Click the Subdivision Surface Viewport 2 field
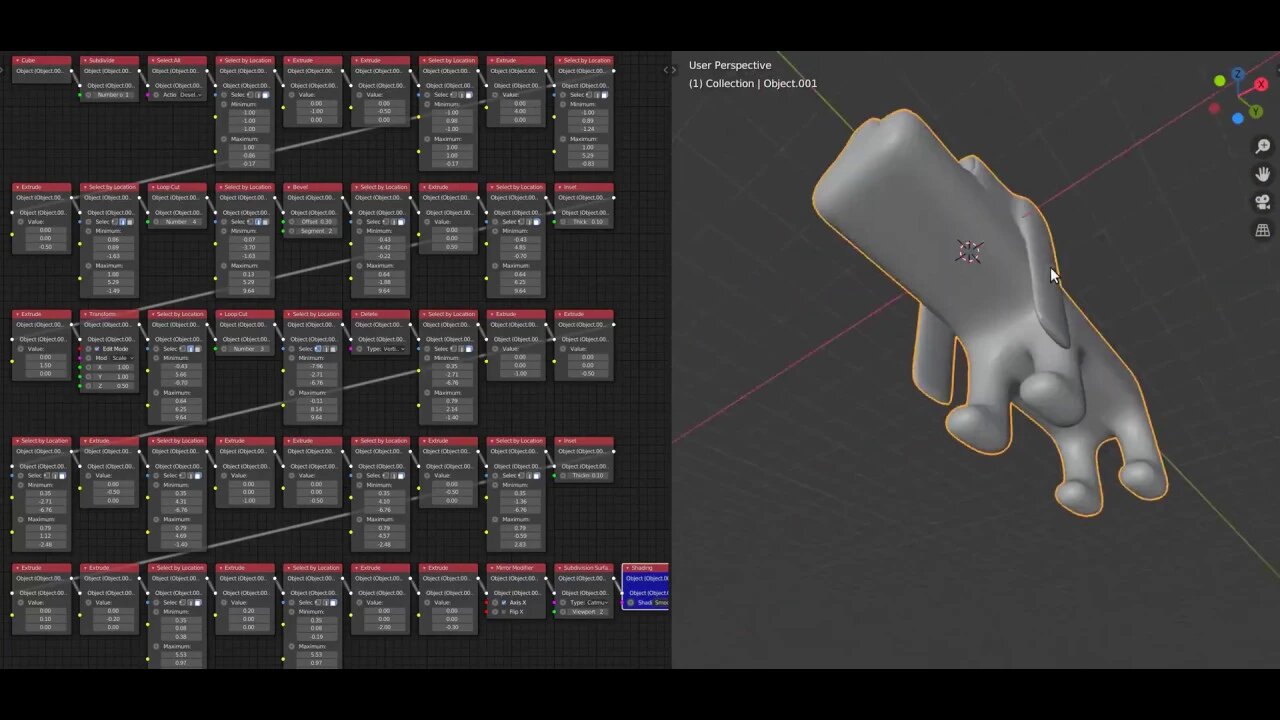The width and height of the screenshot is (1280, 720). click(x=589, y=612)
